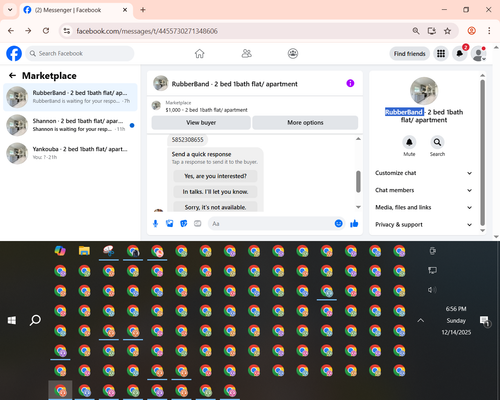This screenshot has width=500, height=400.
Task: Reload the page
Action: coord(46,31)
